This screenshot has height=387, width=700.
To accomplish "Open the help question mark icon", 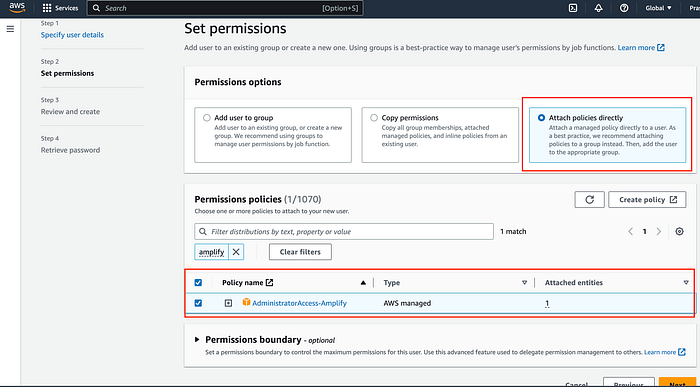I will tap(624, 8).
